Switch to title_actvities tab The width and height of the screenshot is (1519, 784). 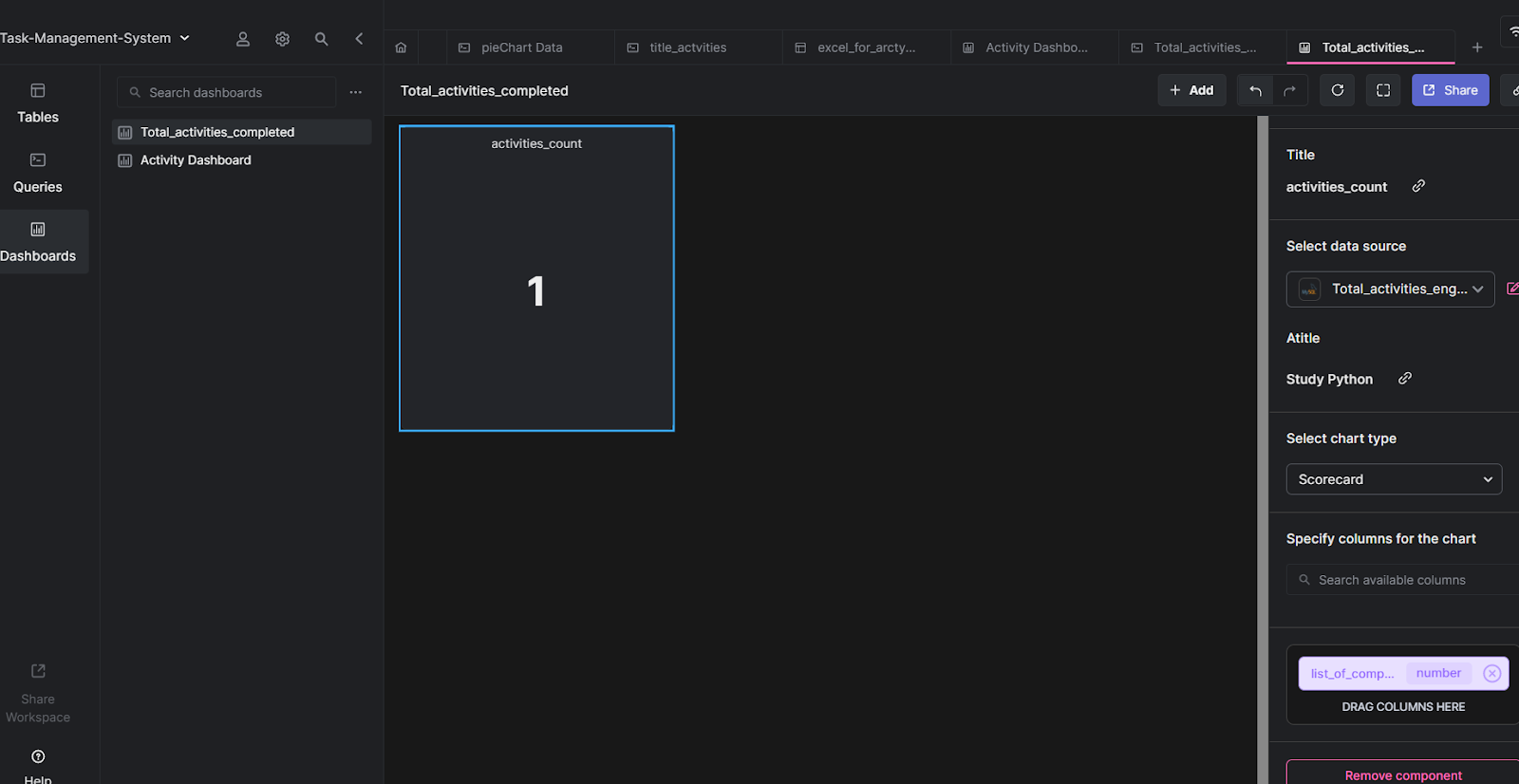[699, 47]
